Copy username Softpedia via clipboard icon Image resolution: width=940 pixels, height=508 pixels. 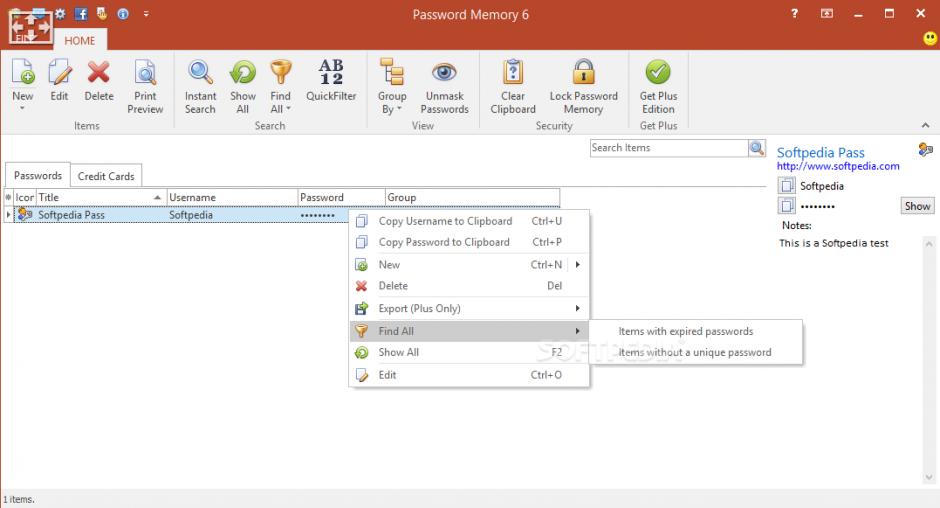point(787,186)
